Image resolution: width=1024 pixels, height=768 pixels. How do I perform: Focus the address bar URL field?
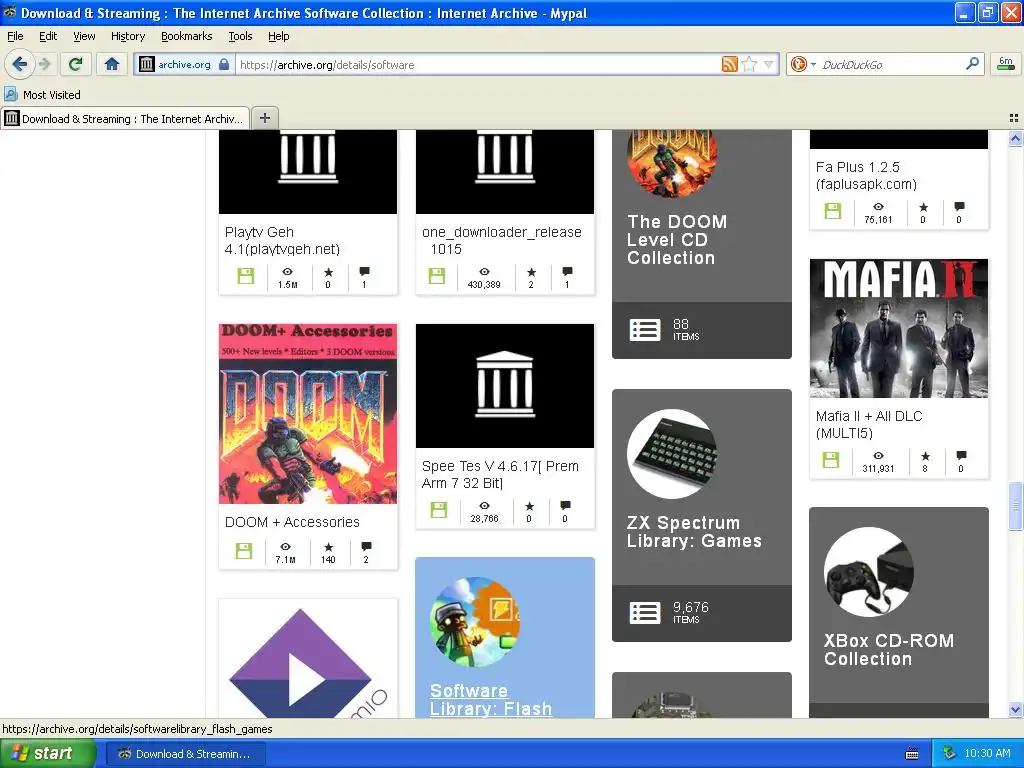click(477, 64)
